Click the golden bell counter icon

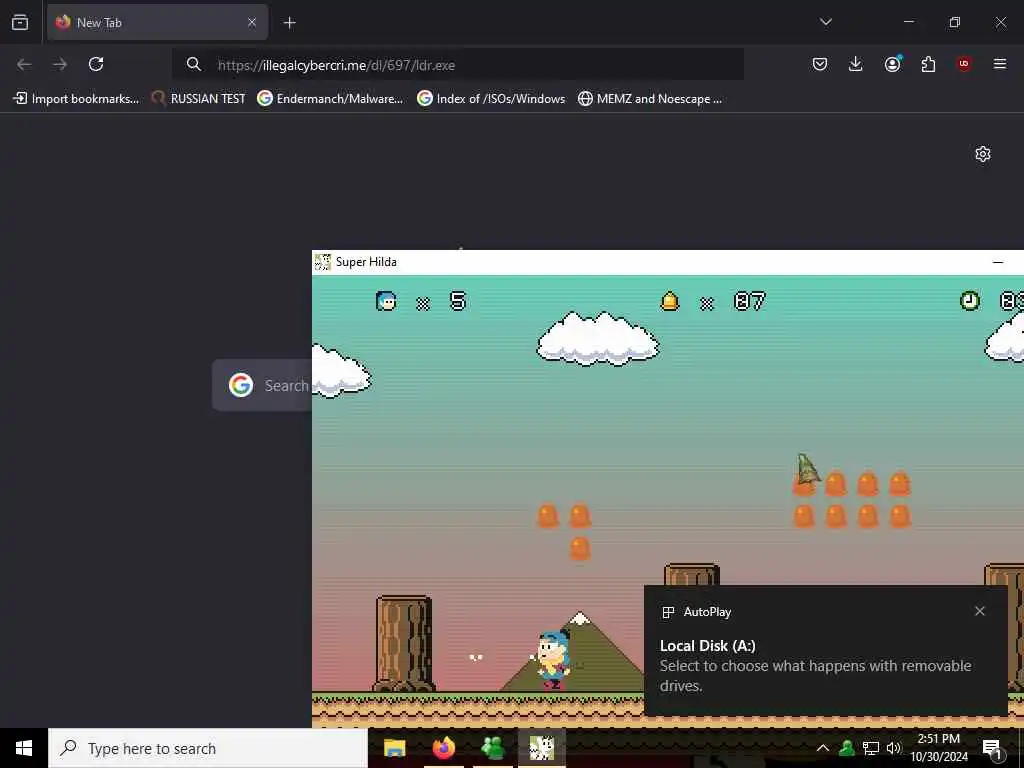(x=670, y=301)
